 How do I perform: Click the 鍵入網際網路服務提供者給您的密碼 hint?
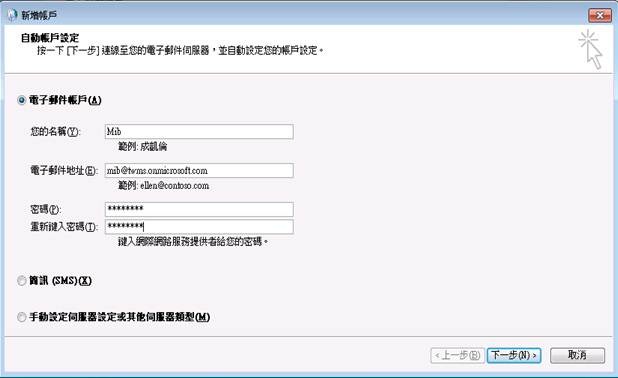193,242
